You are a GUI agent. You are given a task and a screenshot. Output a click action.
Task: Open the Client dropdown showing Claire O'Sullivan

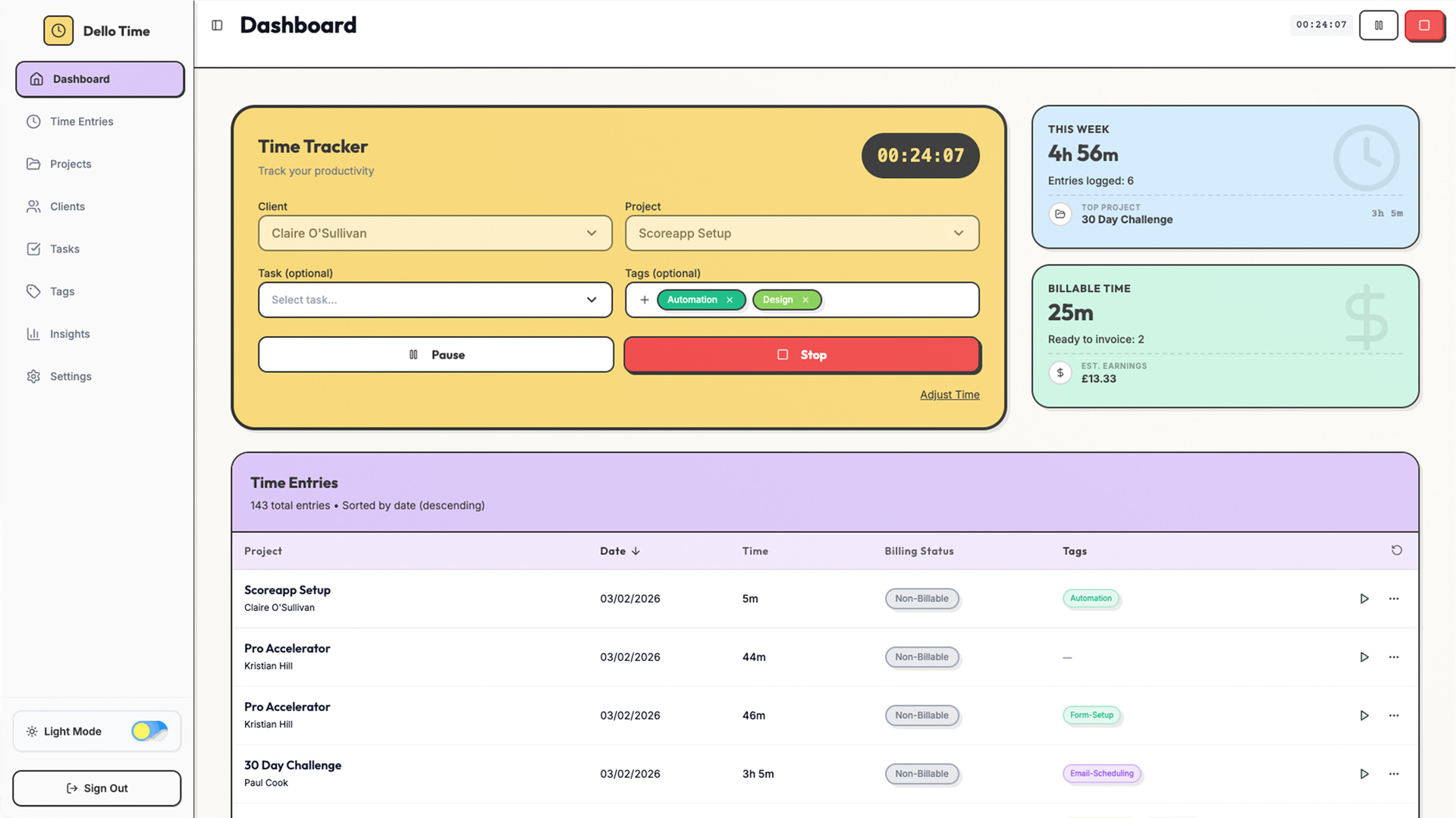(435, 233)
